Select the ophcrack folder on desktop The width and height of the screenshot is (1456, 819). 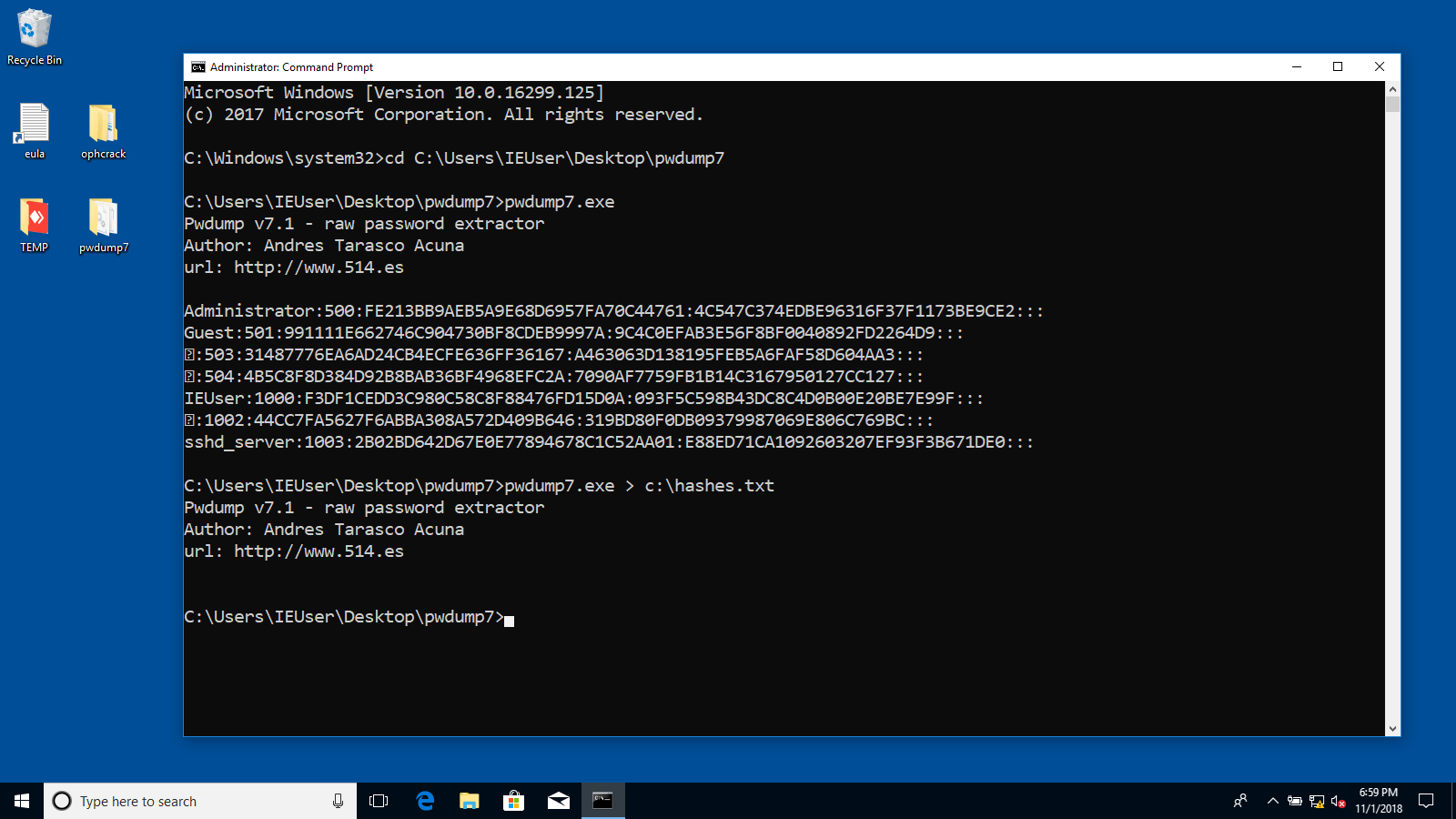[x=103, y=131]
